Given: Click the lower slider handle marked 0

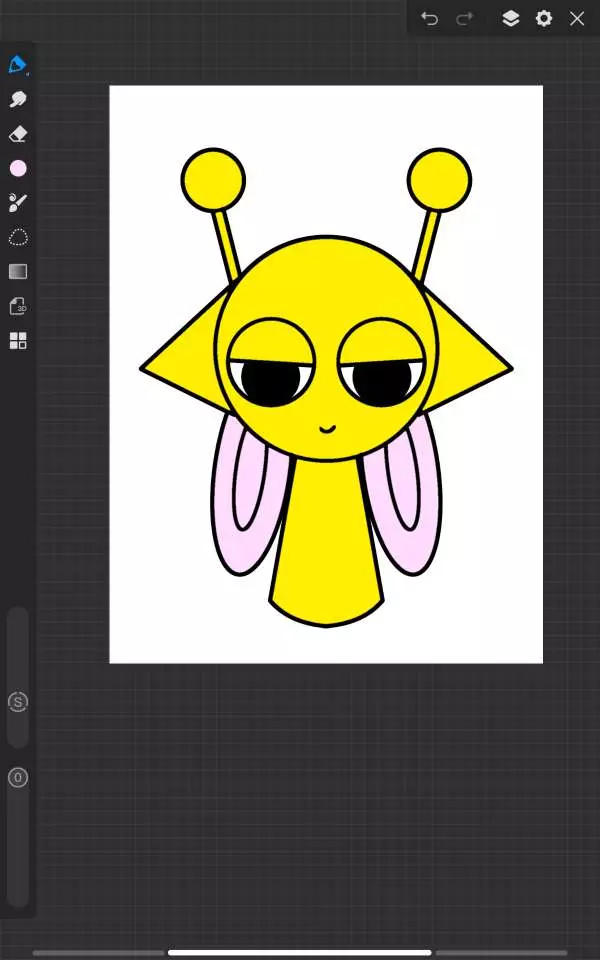Looking at the screenshot, I should (x=18, y=777).
